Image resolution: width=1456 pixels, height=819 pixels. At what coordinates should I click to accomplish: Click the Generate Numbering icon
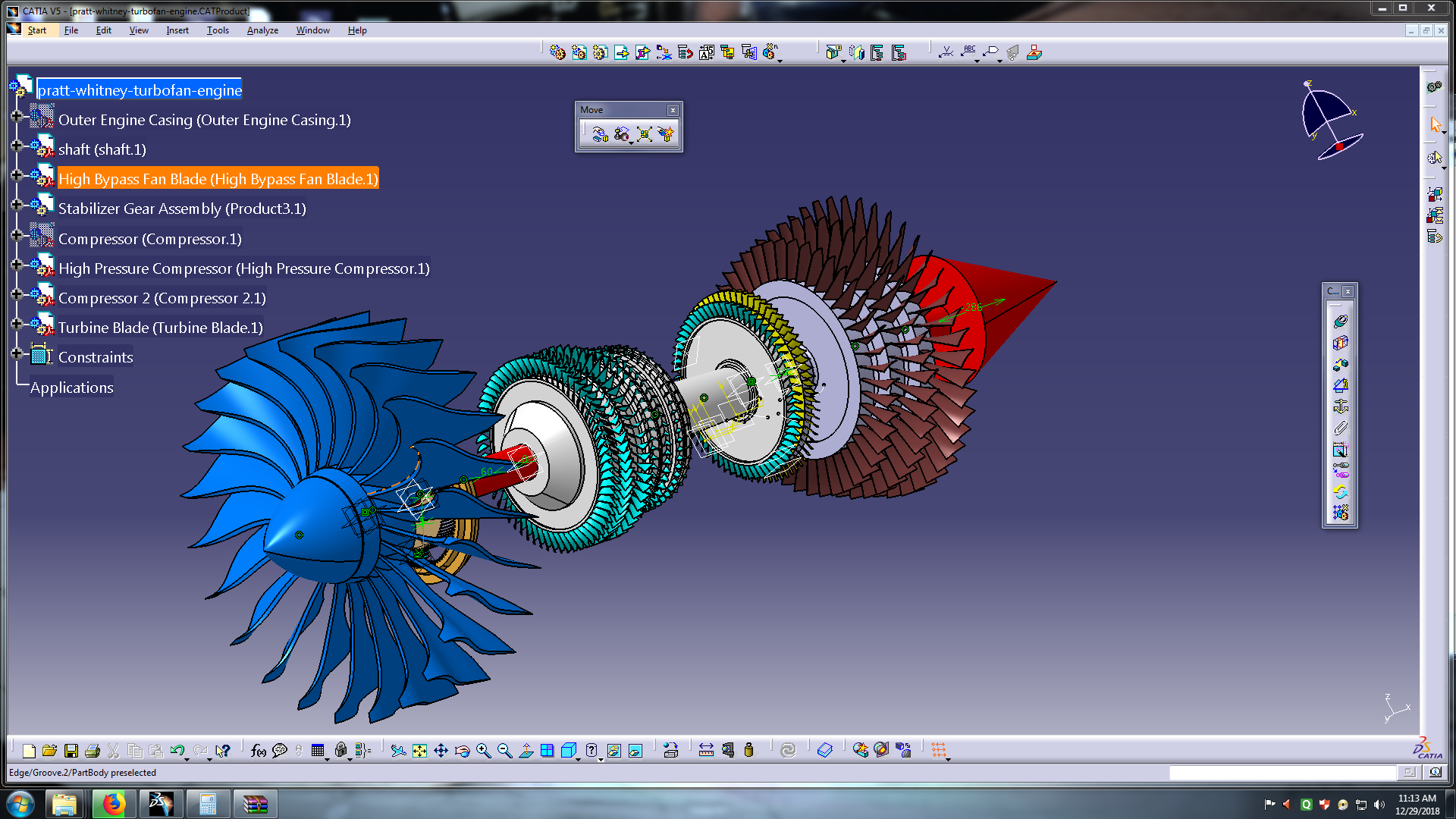pyautogui.click(x=706, y=52)
